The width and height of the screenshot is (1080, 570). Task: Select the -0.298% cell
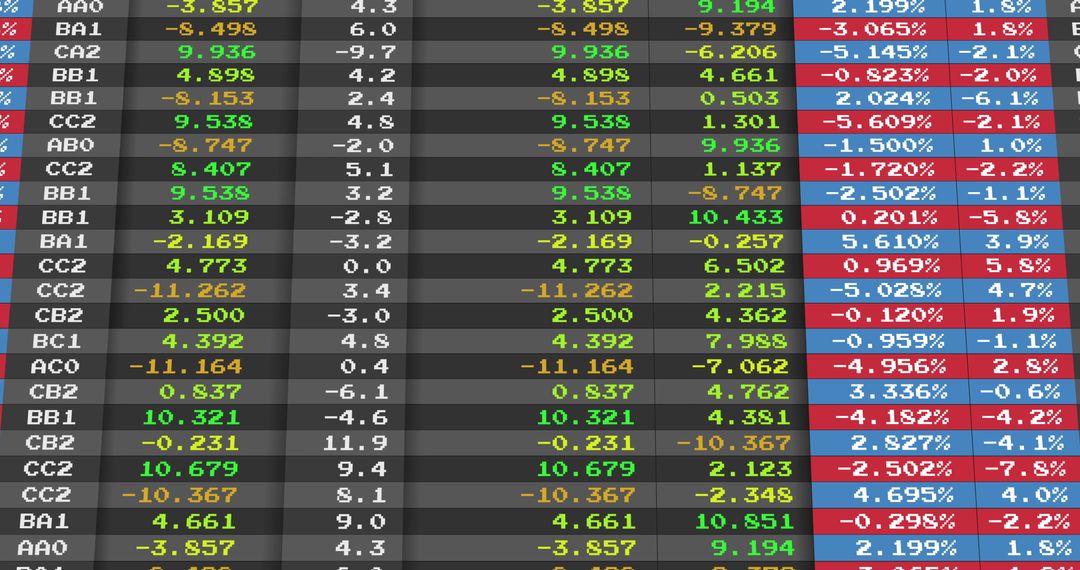click(898, 522)
